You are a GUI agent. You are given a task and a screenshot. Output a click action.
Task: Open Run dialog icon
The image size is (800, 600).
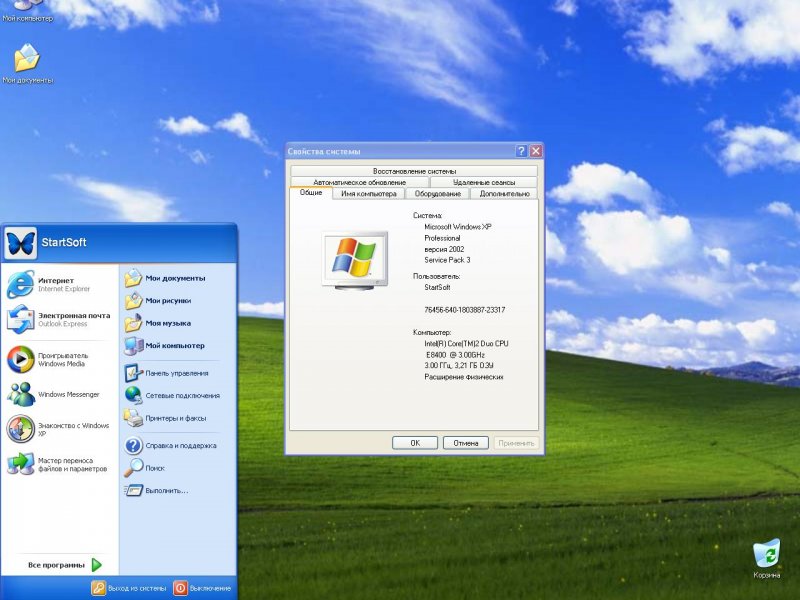133,490
